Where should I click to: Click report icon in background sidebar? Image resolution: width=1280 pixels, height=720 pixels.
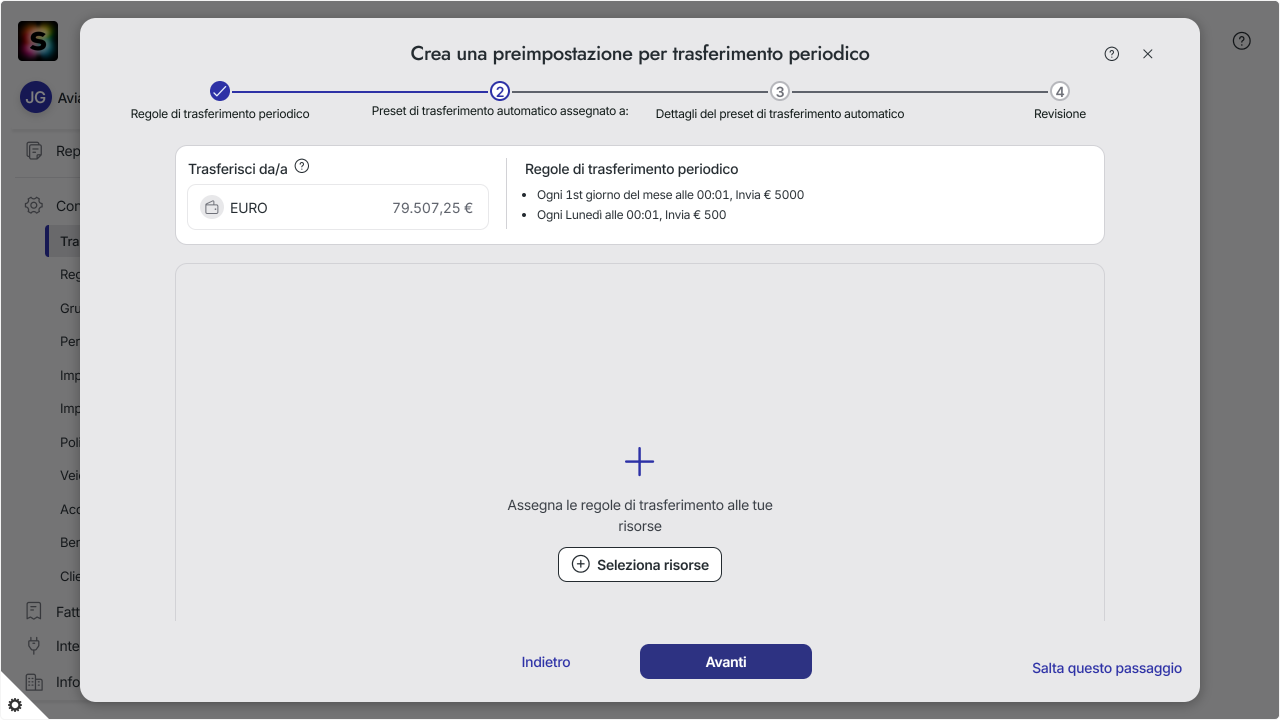pos(34,151)
